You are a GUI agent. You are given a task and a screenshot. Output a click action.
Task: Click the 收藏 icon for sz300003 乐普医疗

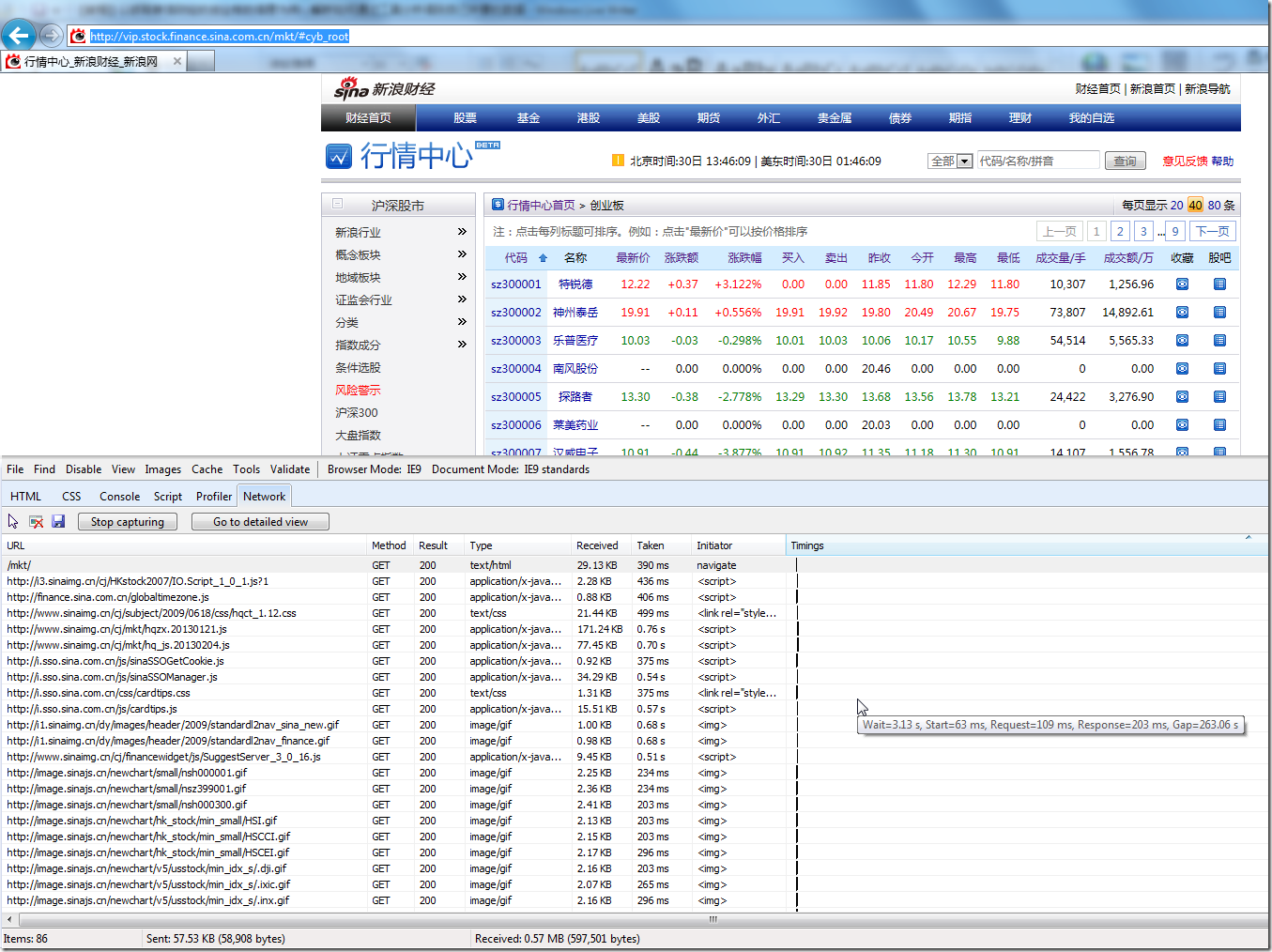point(1182,340)
